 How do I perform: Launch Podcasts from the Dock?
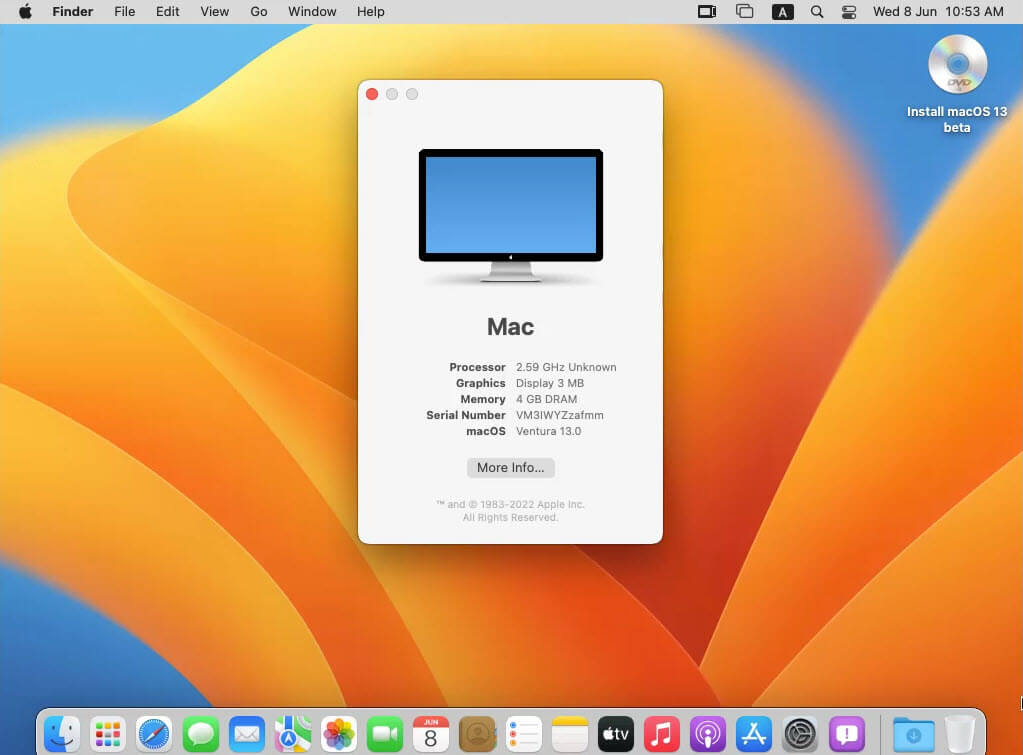click(x=707, y=734)
